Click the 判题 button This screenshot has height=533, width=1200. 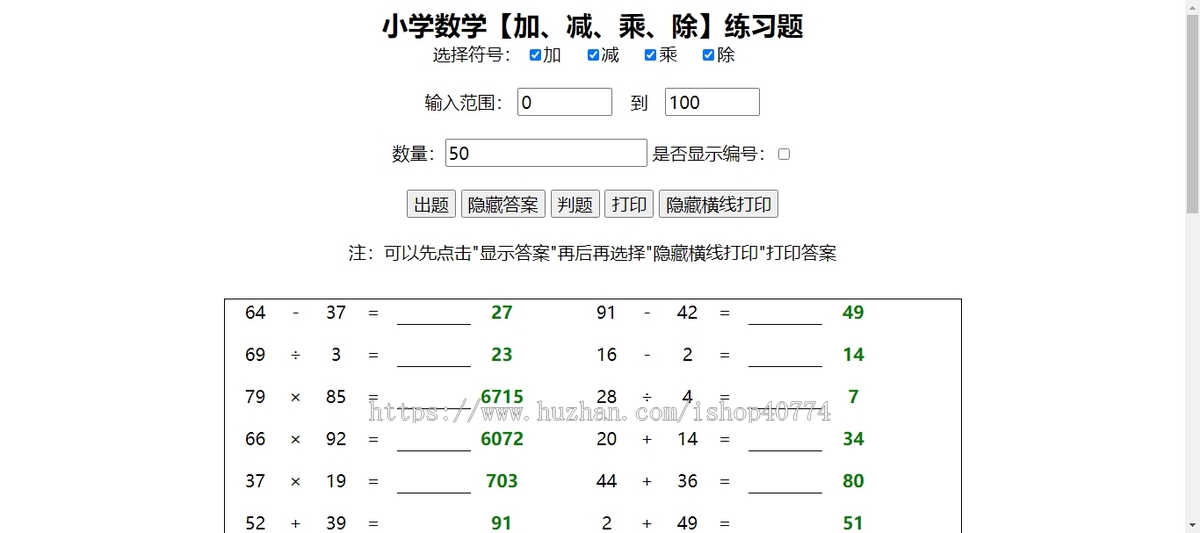click(575, 204)
